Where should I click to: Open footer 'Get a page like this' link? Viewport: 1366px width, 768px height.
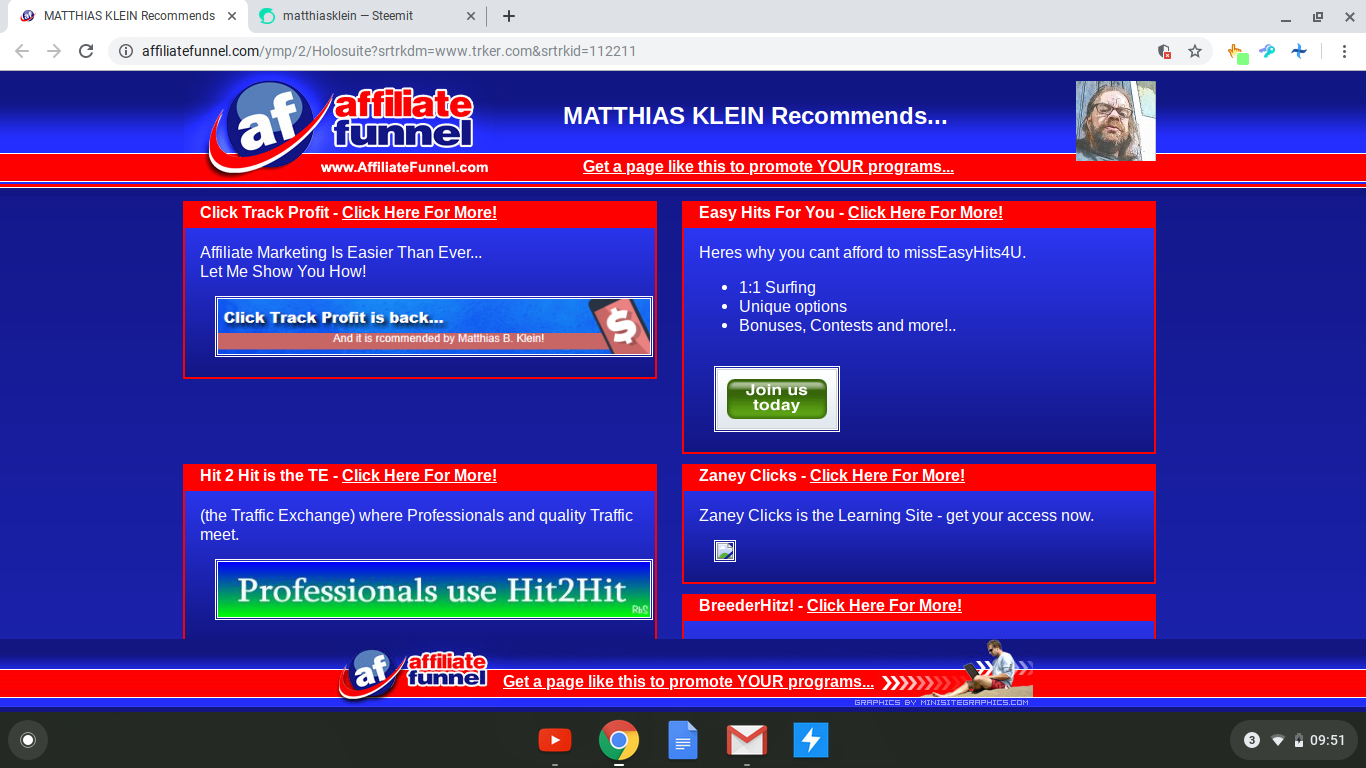tap(688, 682)
